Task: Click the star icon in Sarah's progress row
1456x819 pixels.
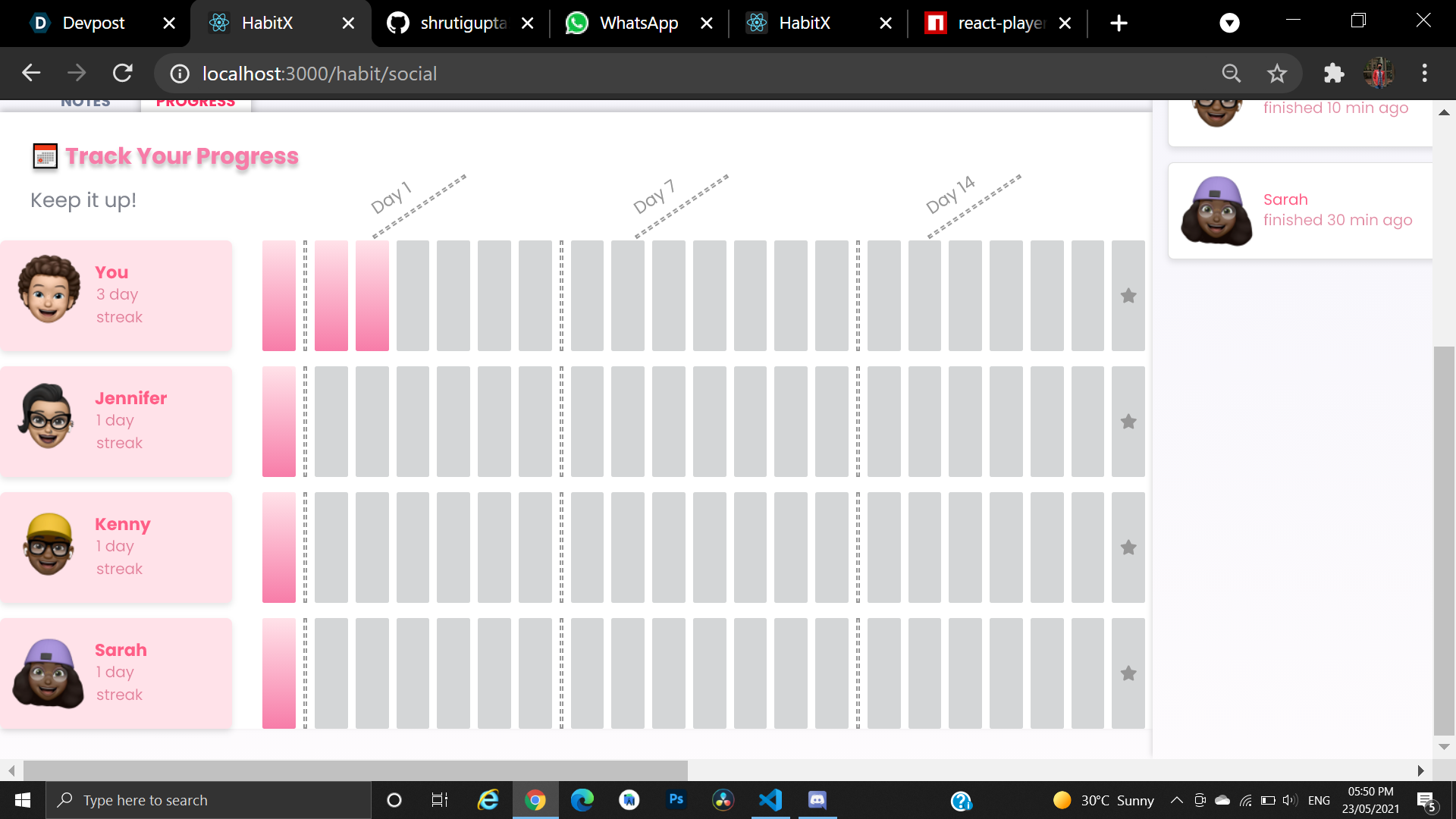Action: 1128,673
